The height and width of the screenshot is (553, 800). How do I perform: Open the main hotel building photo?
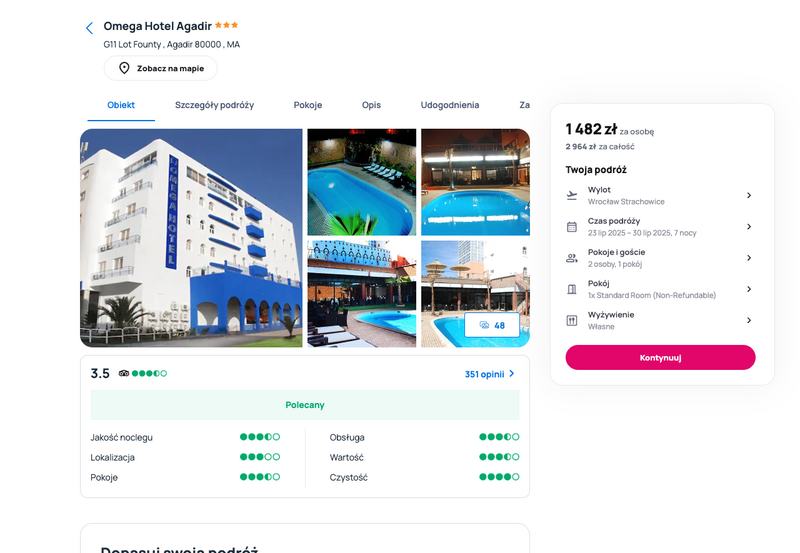pos(191,238)
